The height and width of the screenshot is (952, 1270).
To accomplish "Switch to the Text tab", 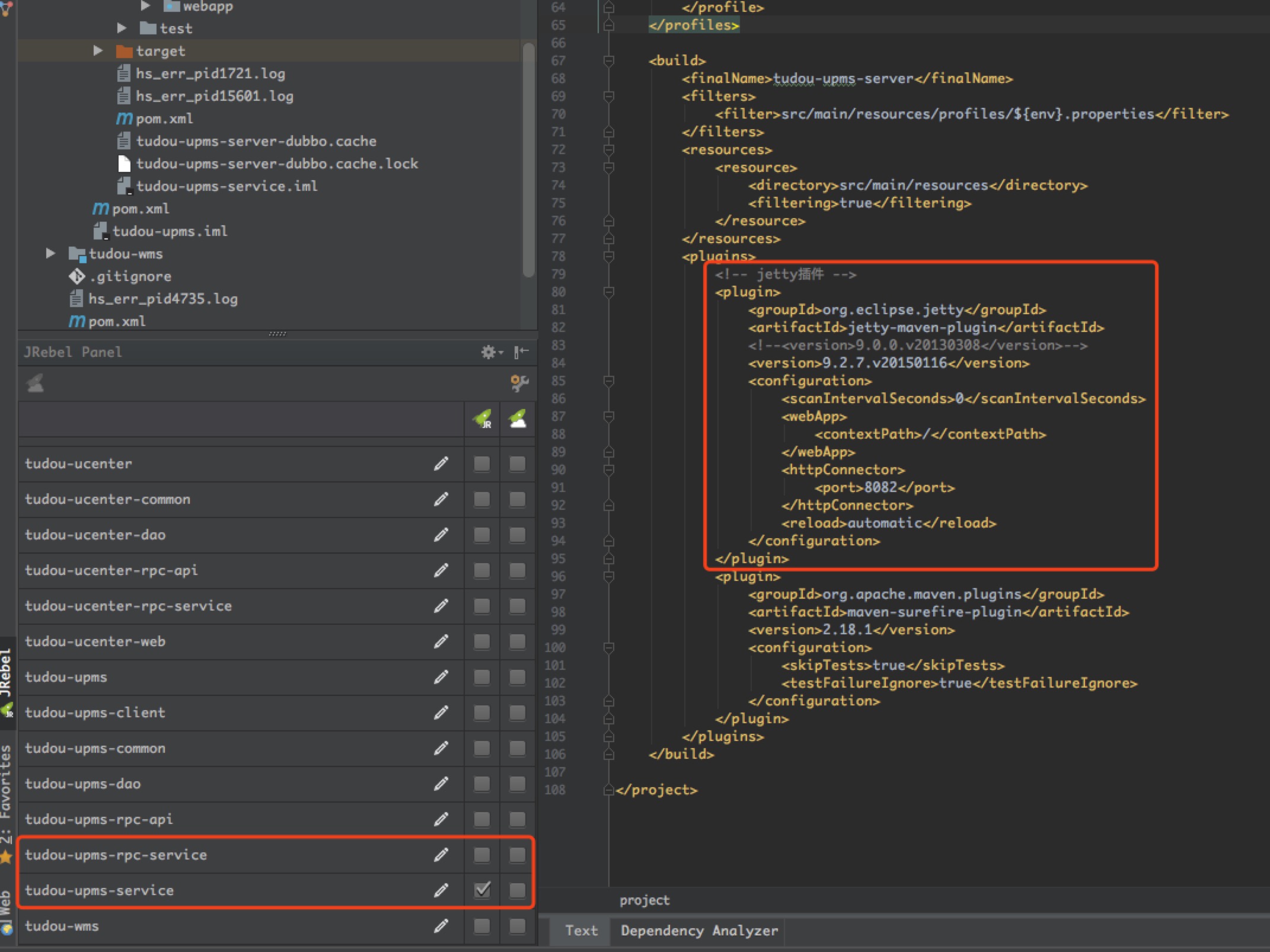I will coord(581,931).
